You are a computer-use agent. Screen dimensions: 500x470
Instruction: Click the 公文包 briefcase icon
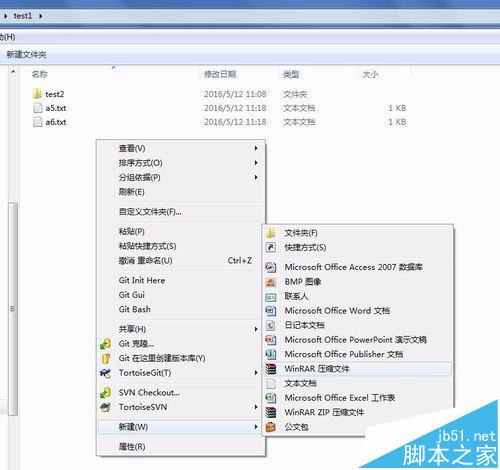(271, 427)
